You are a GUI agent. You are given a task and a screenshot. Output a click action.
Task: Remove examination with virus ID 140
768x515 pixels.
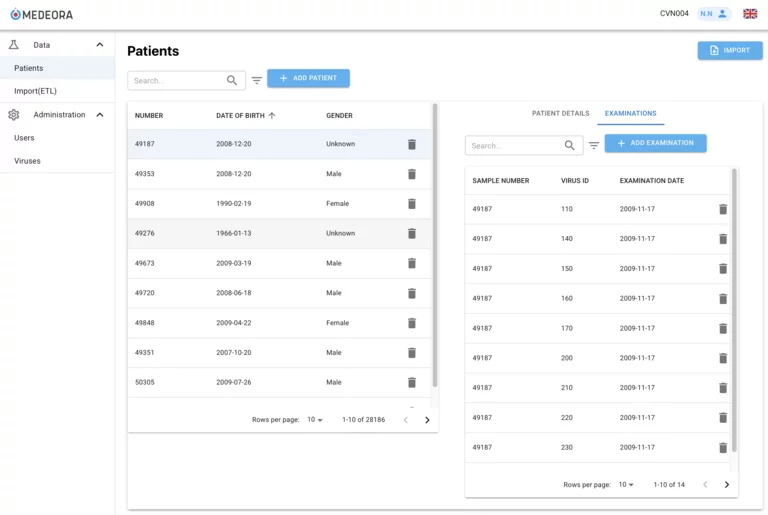coord(723,239)
